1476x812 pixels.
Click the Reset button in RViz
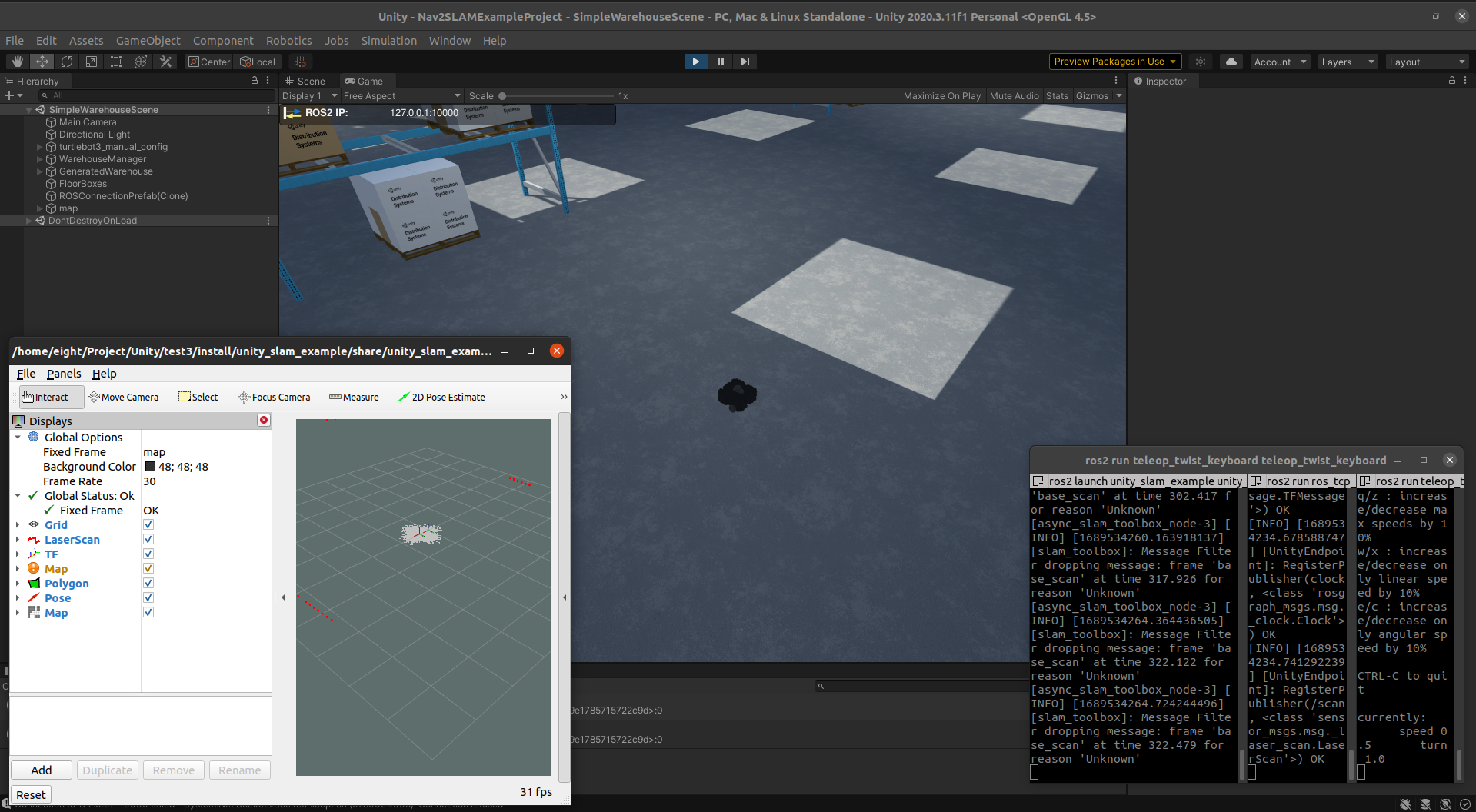31,794
